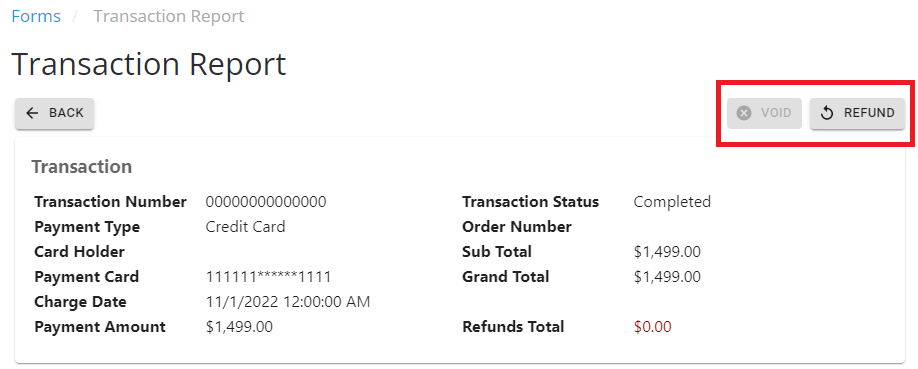Screen dimensions: 918x369
Task: Click the REFUND button label
Action: (x=869, y=113)
